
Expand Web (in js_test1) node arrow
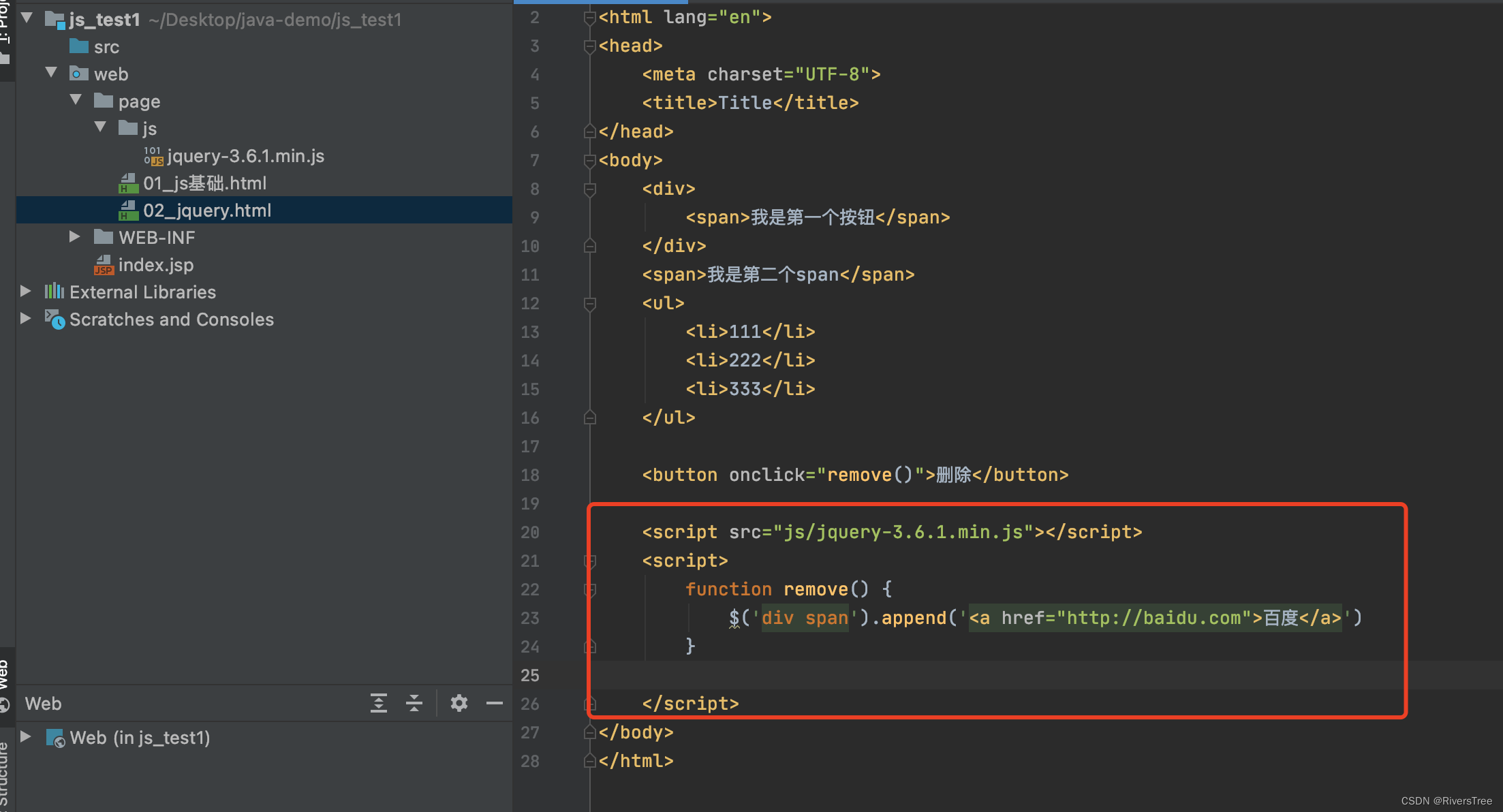(26, 737)
